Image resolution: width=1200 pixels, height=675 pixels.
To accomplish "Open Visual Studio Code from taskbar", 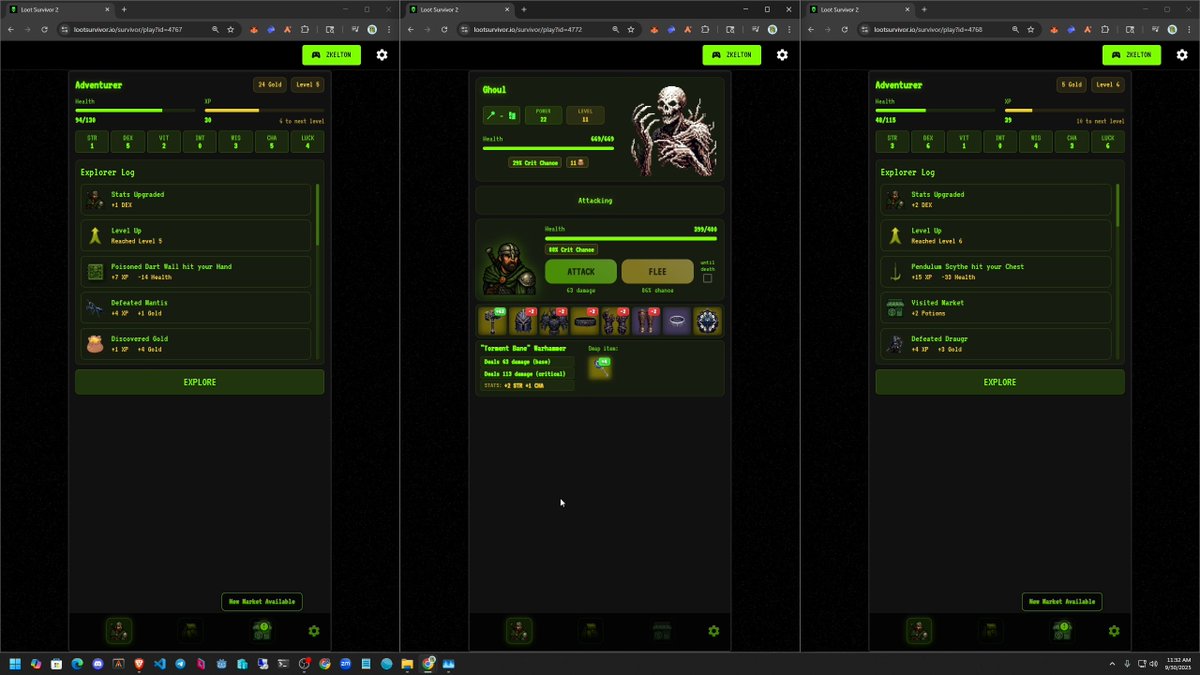I will point(159,663).
